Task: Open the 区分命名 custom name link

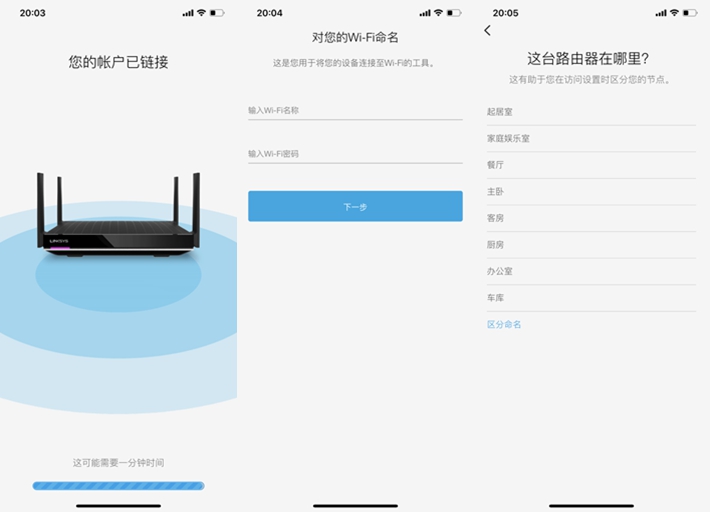Action: pyautogui.click(x=504, y=325)
